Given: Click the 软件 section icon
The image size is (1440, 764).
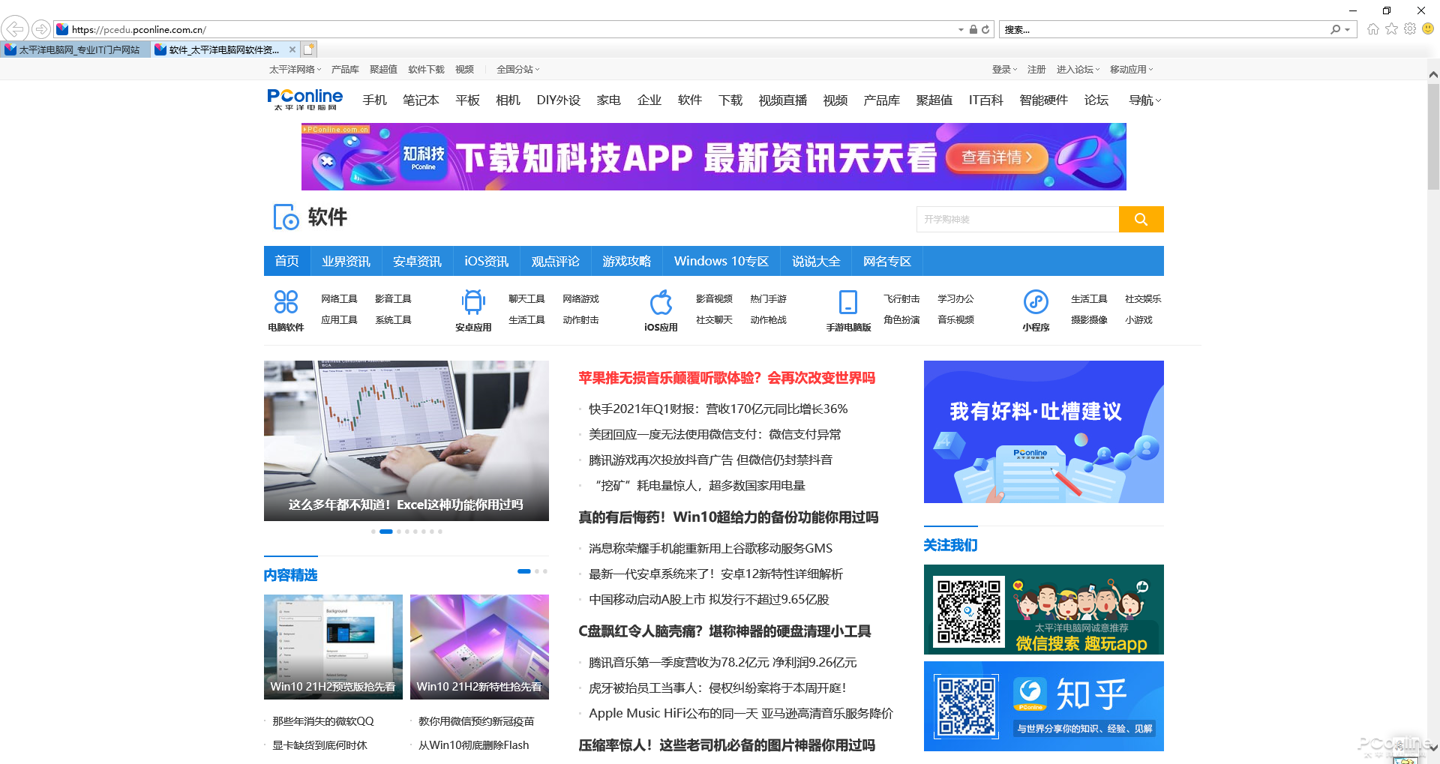Looking at the screenshot, I should pos(286,217).
